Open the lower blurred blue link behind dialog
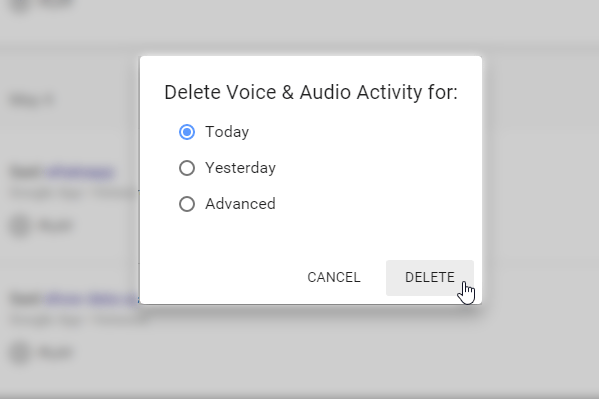Screen dimensions: 599x399 pyautogui.click(x=92, y=298)
